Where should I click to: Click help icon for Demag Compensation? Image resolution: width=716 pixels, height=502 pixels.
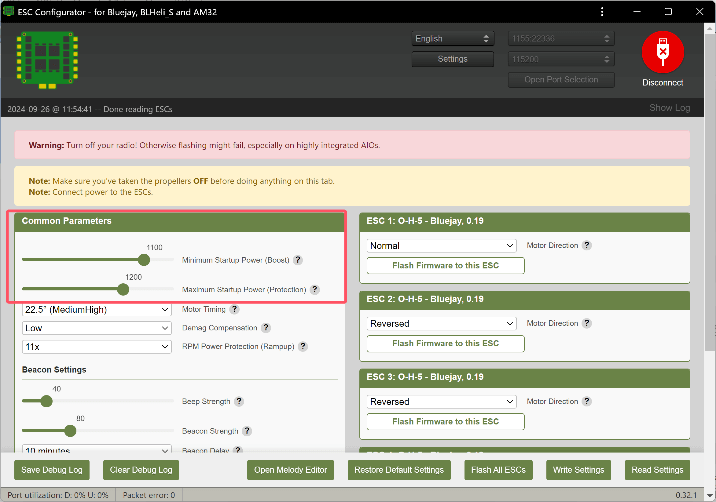(x=267, y=328)
